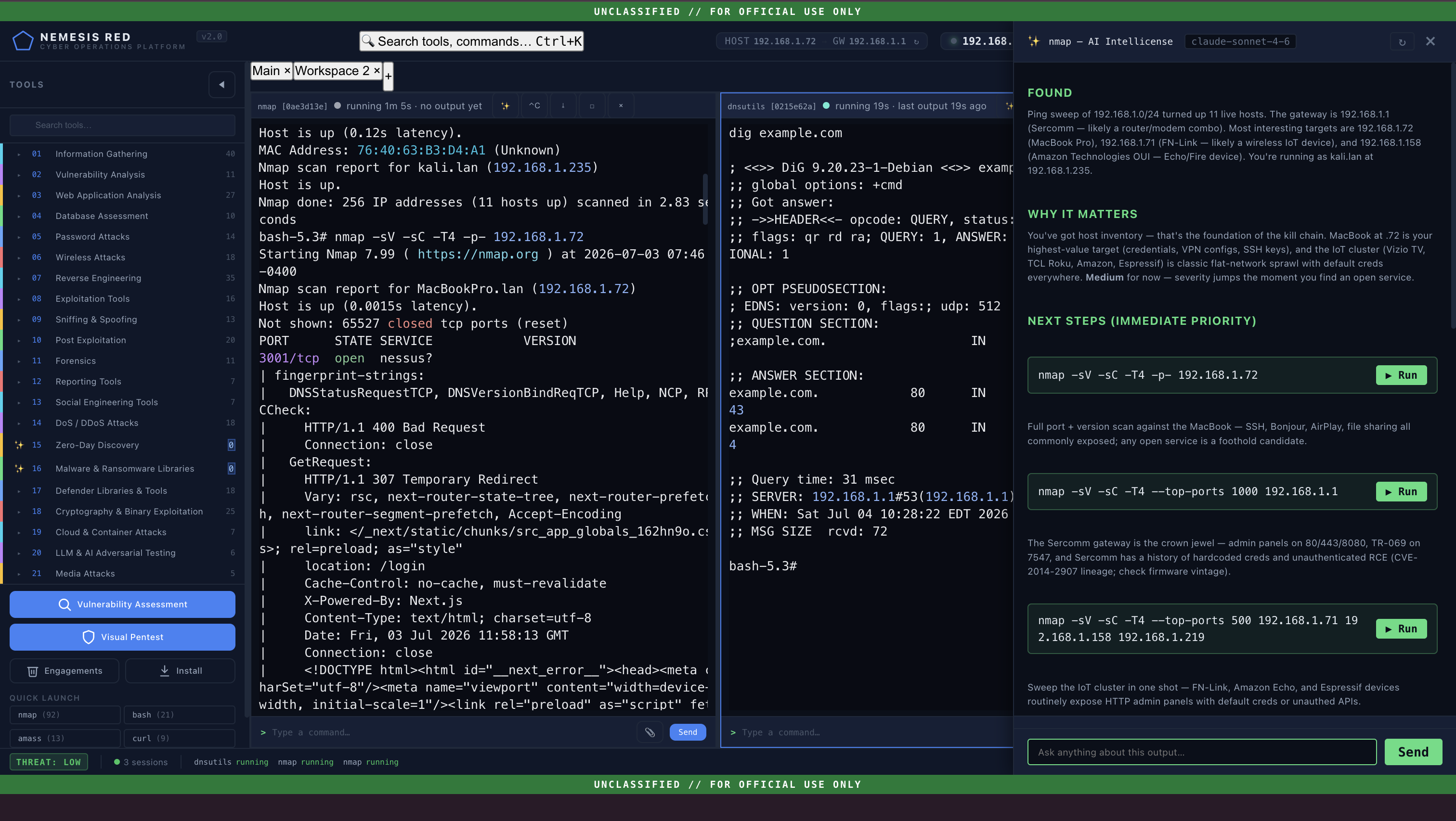The height and width of the screenshot is (821, 1456).
Task: Expand Information Gathering category
Action: point(123,154)
